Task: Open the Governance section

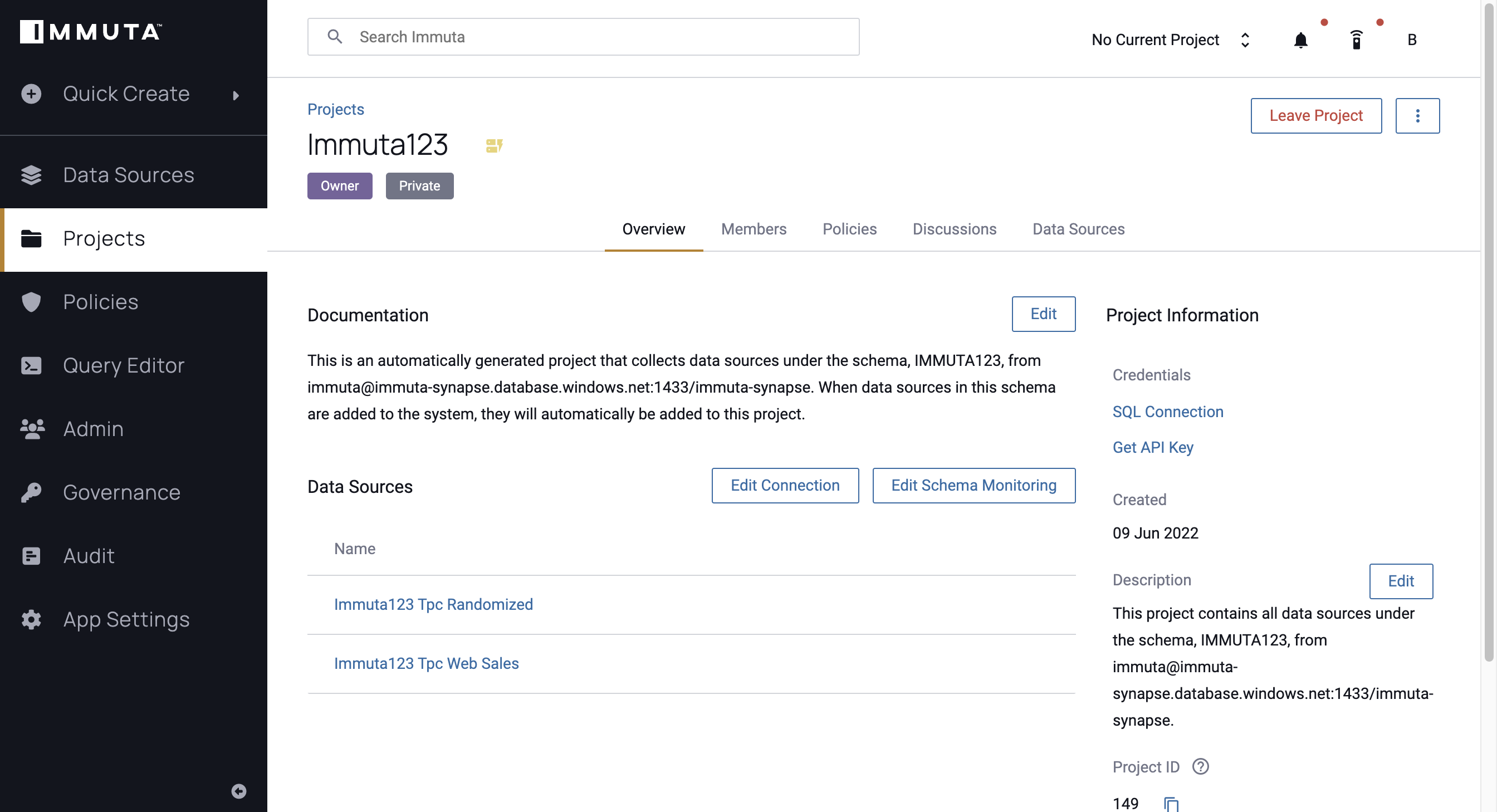Action: click(134, 492)
